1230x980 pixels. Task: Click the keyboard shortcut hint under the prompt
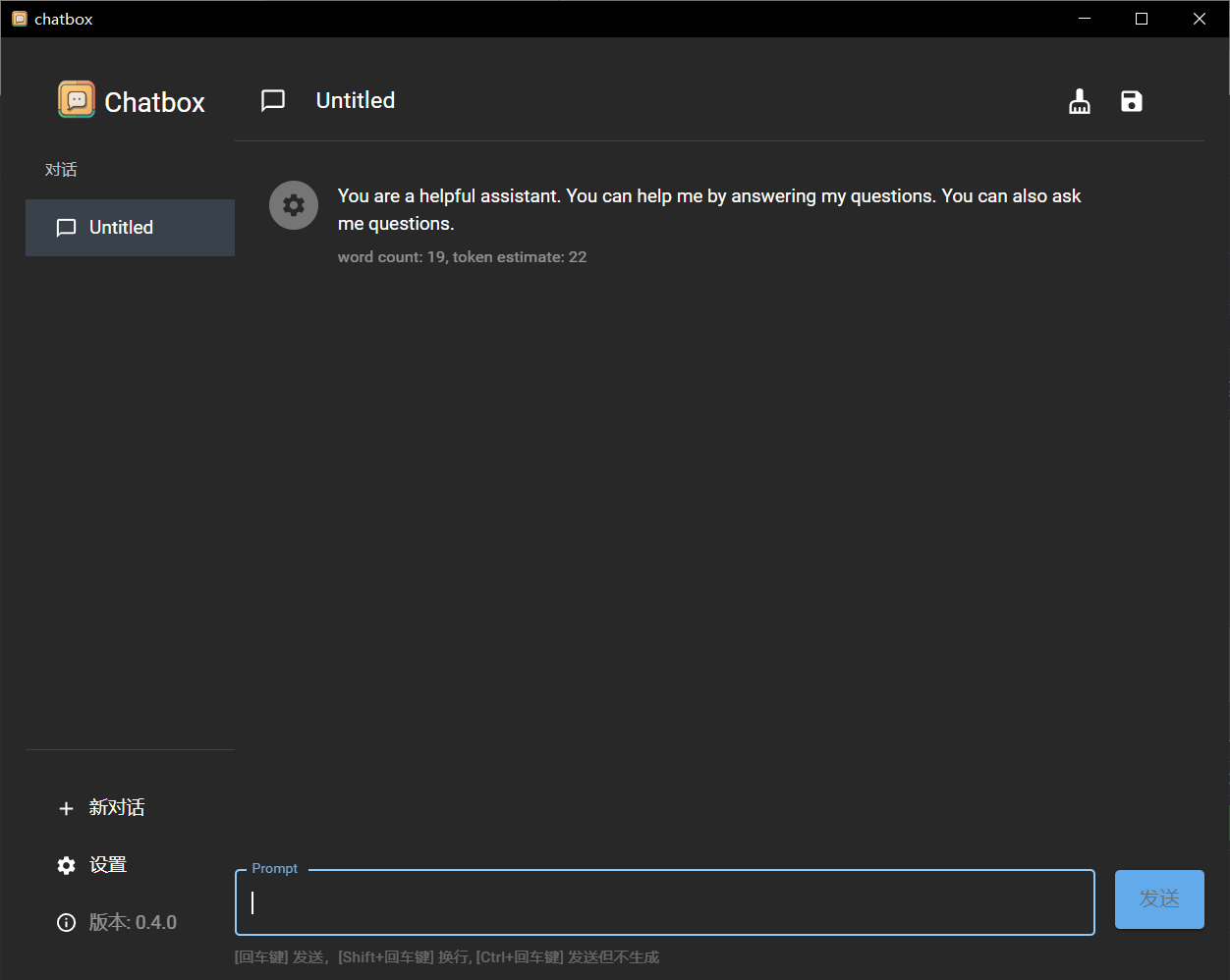447,957
